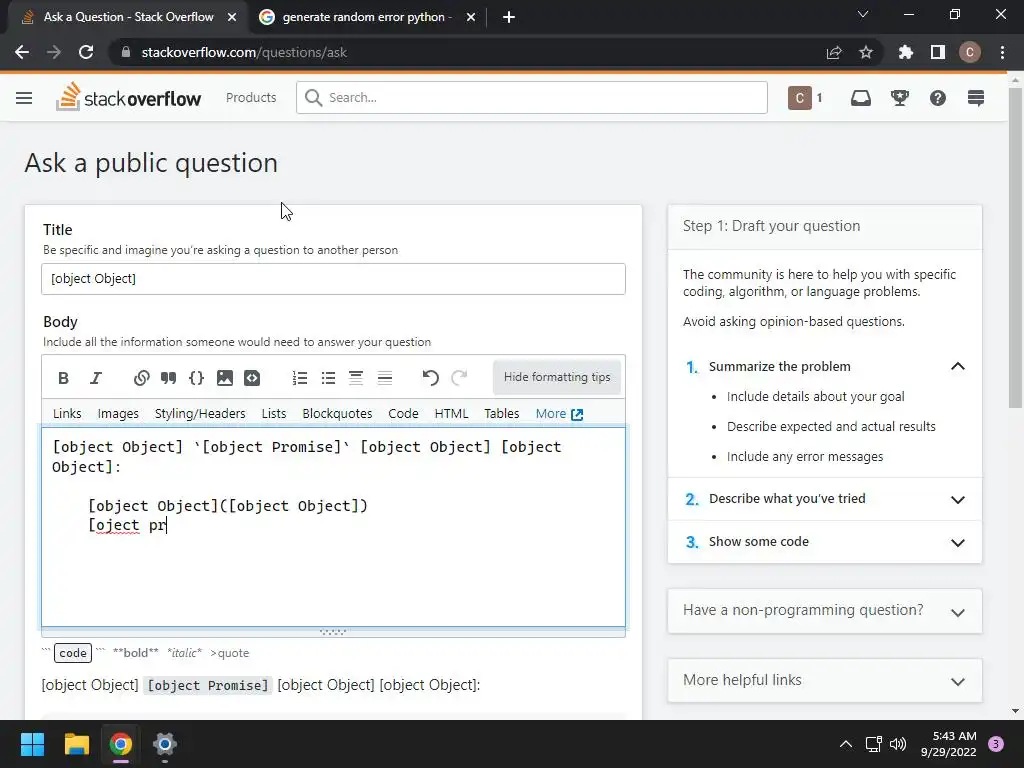Open the Chrome extensions puzzle icon
Screen dimensions: 1024x768
[906, 52]
